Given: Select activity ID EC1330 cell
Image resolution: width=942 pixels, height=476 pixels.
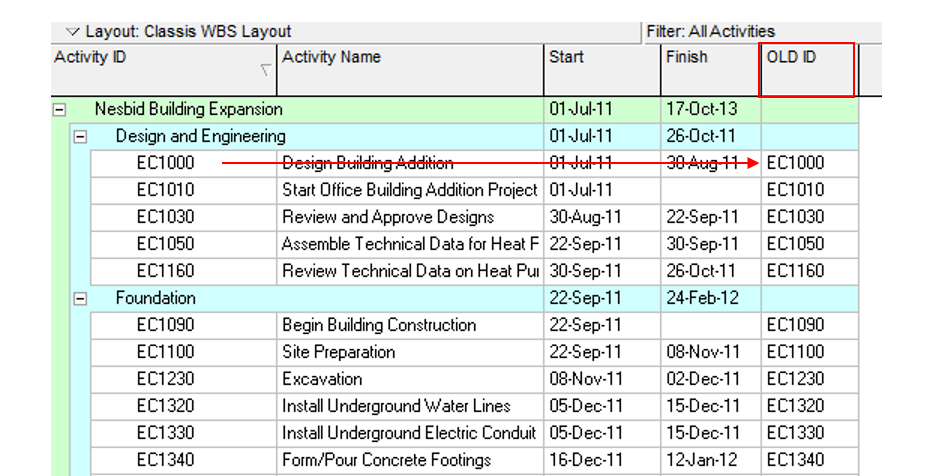Looking at the screenshot, I should pyautogui.click(x=184, y=433).
